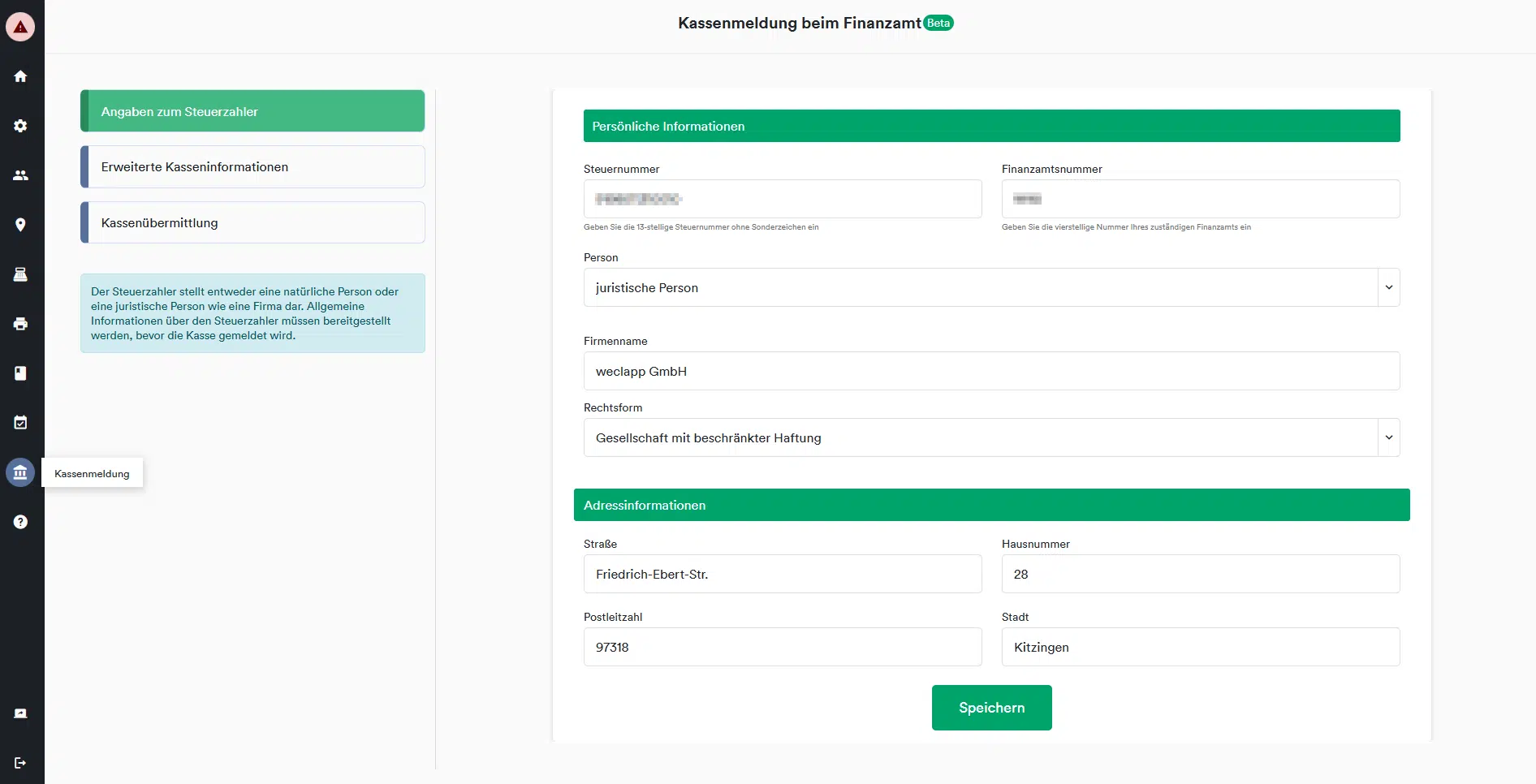Open the calendar check icon
1536x784 pixels.
tap(20, 423)
